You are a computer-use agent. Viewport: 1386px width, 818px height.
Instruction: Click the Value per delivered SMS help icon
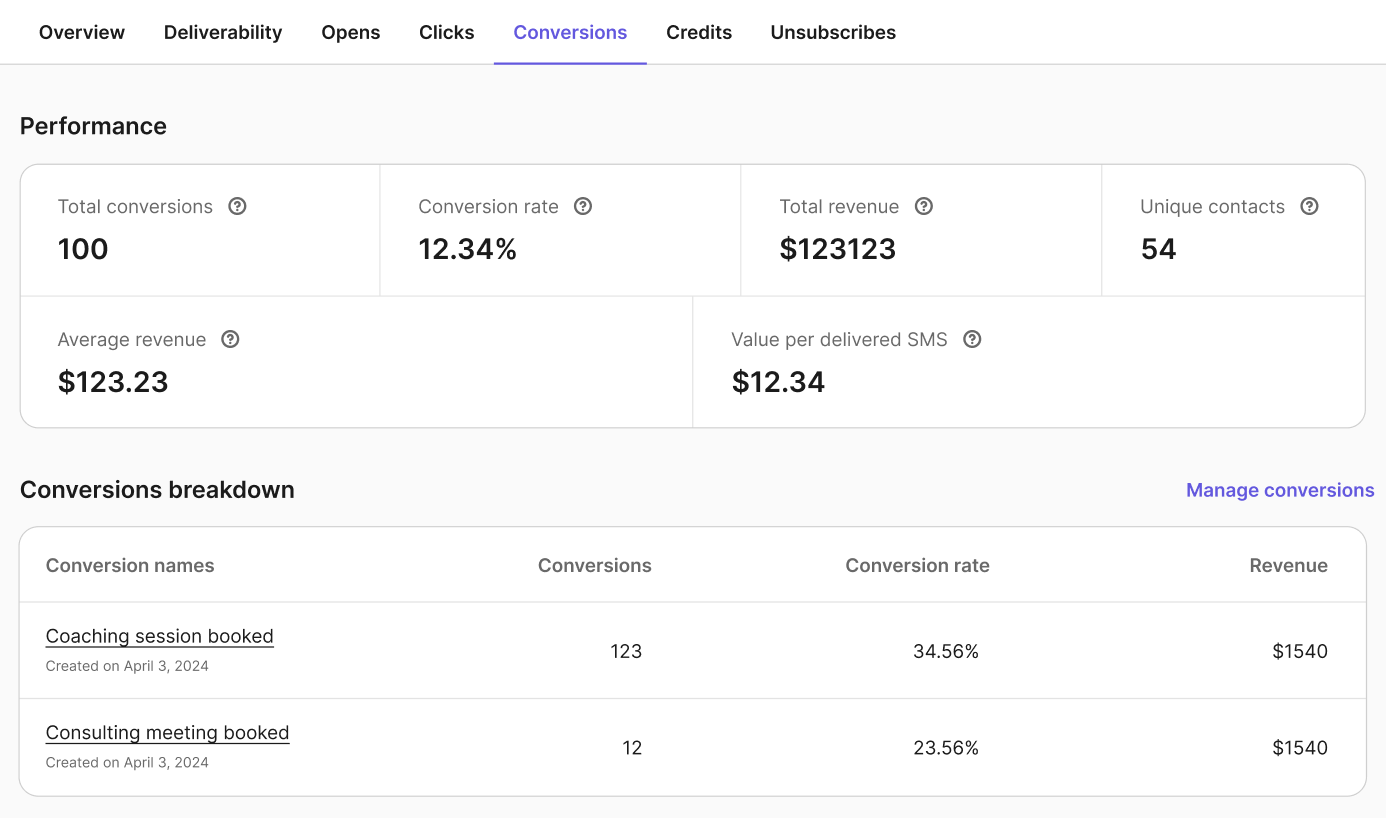point(972,339)
